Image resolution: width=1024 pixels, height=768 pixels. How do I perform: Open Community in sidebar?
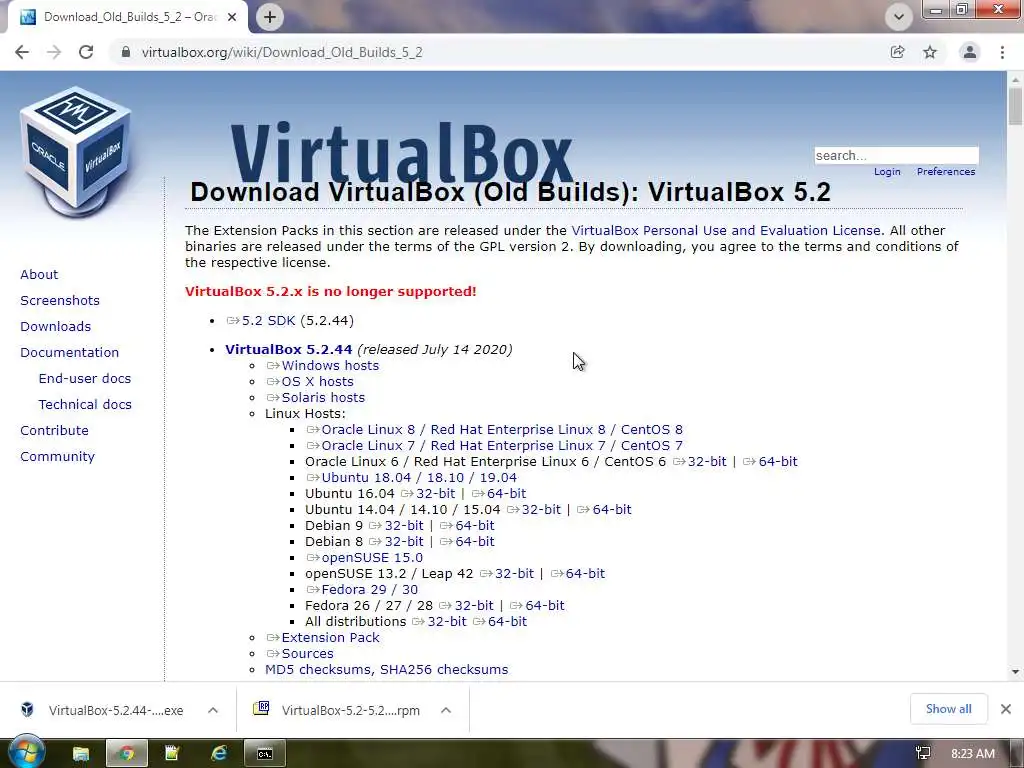point(57,456)
